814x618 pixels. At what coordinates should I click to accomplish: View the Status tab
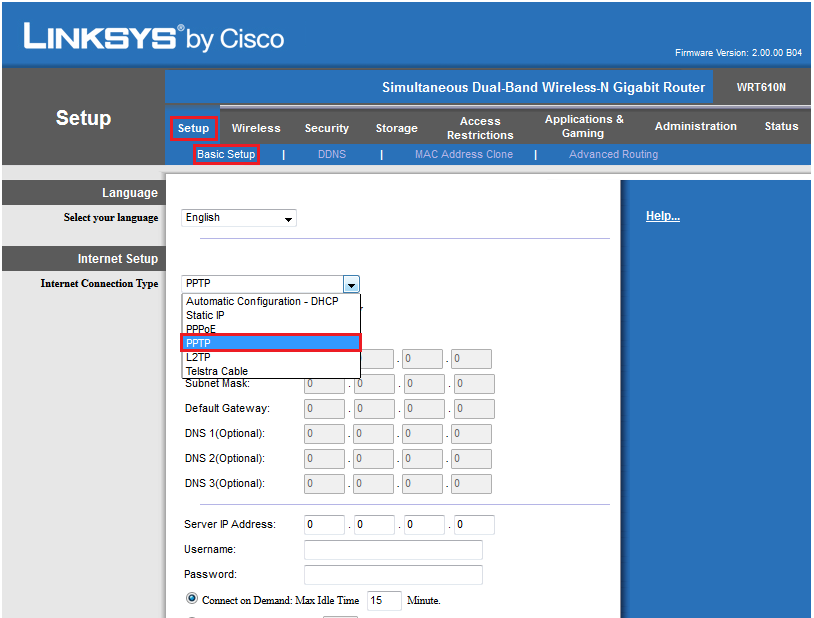(781, 126)
